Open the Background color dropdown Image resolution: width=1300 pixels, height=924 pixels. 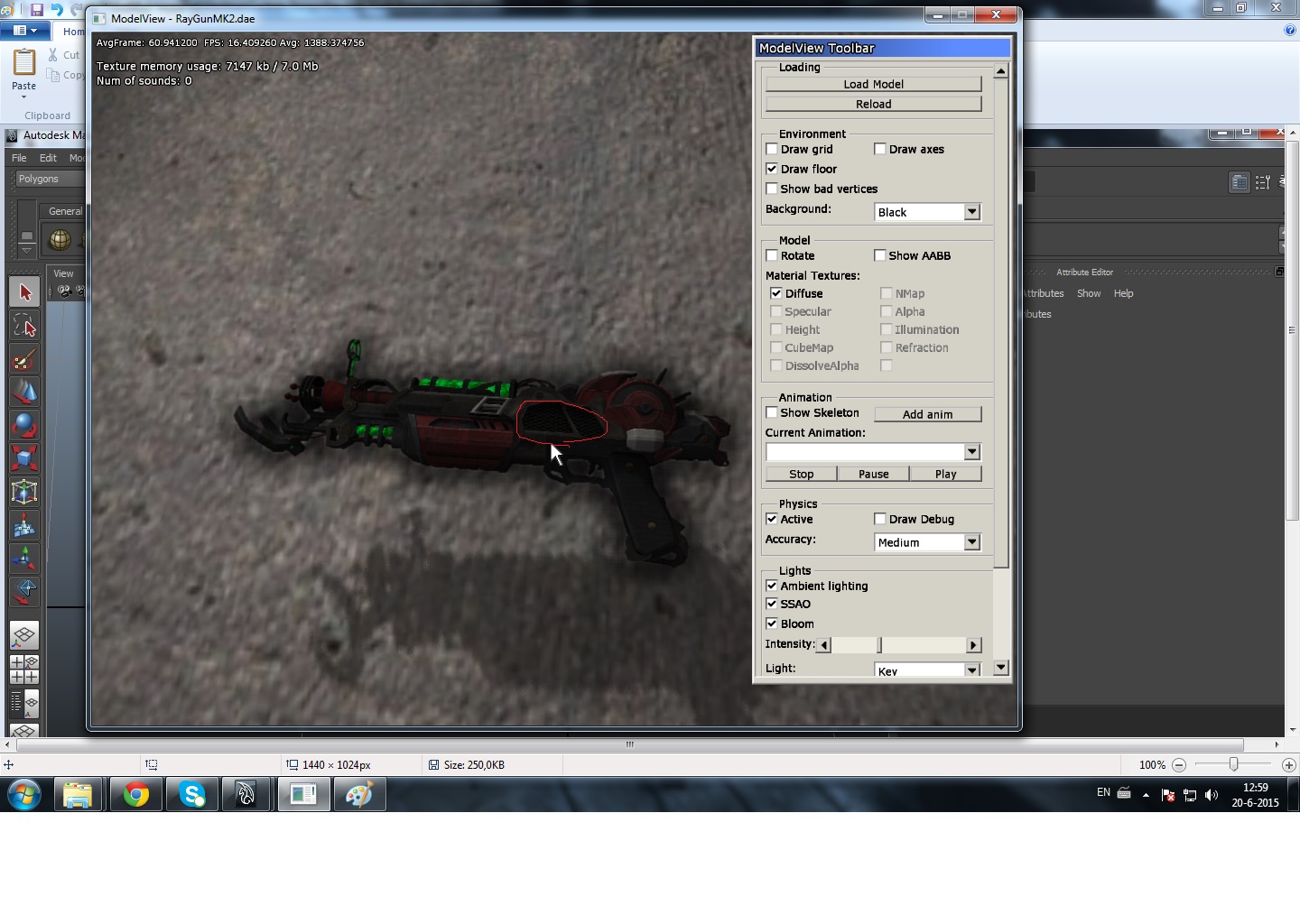coord(971,212)
